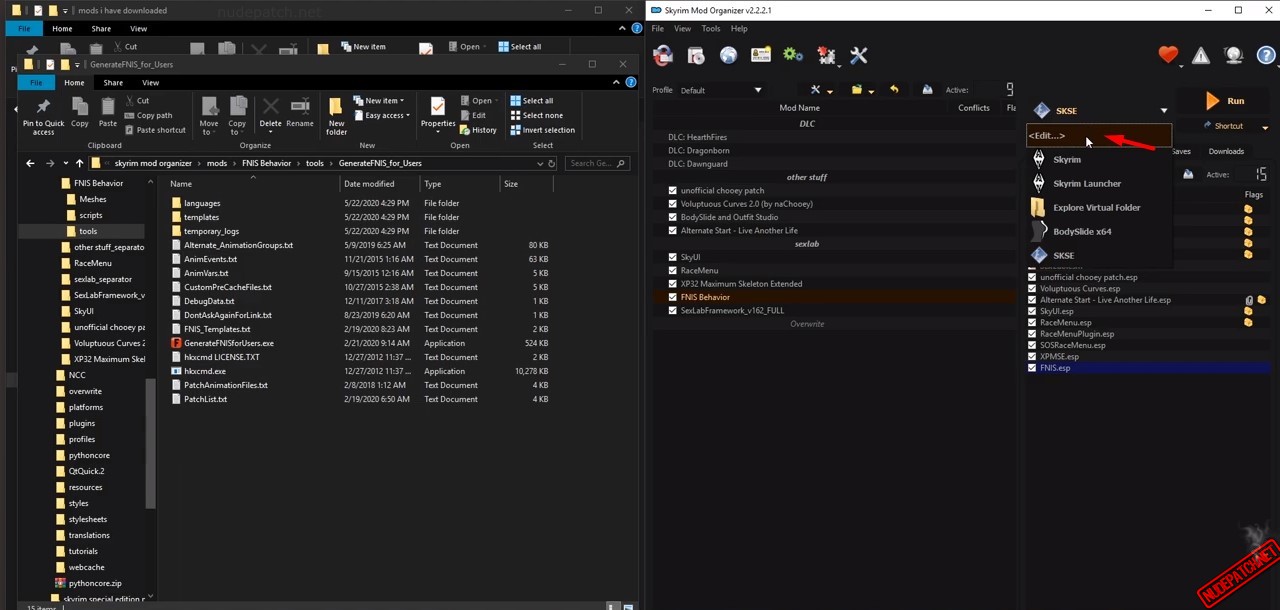The width and height of the screenshot is (1280, 610).
Task: Click the restore backup arrow above mod list
Action: pyautogui.click(x=894, y=90)
